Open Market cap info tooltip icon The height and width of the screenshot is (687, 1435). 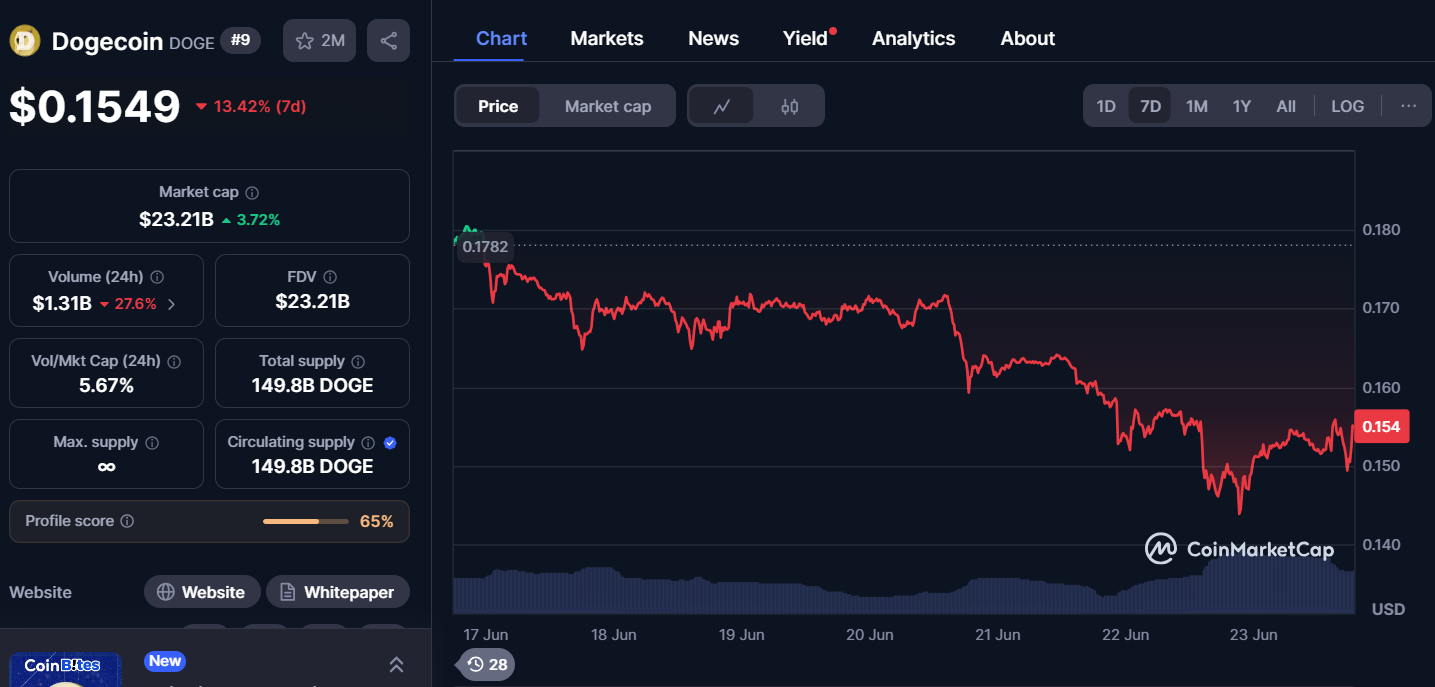[x=252, y=192]
